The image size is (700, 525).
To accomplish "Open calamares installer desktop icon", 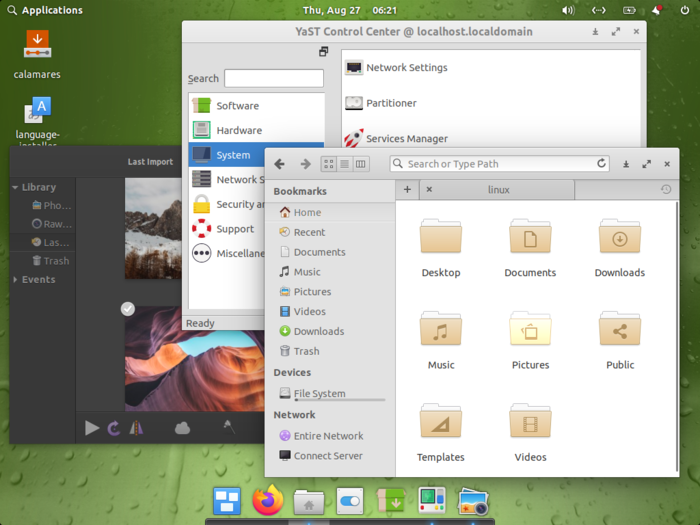I will (37, 45).
